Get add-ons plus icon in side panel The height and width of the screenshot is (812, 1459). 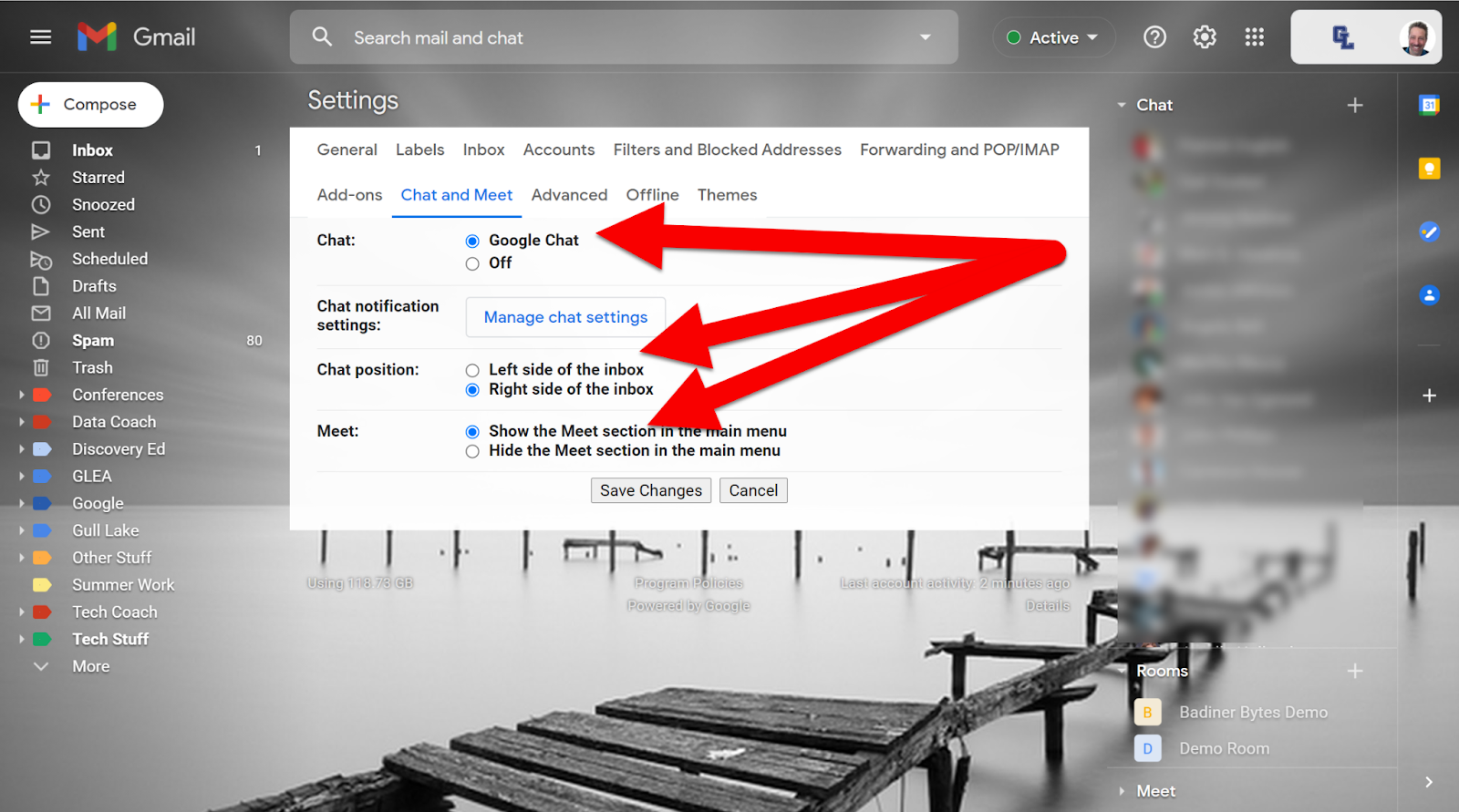(x=1429, y=396)
